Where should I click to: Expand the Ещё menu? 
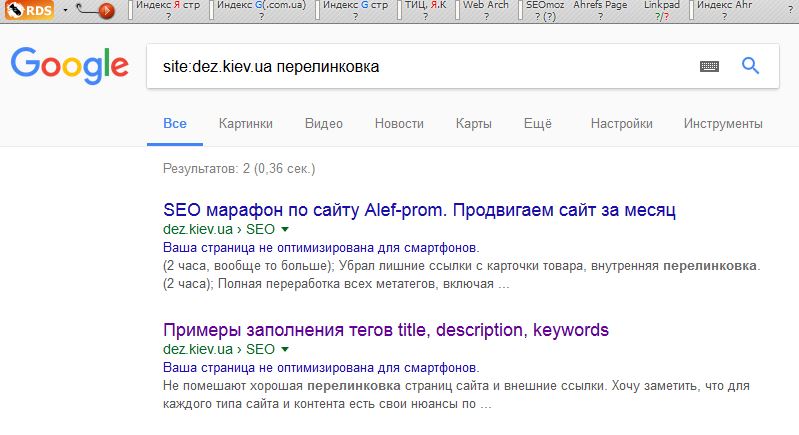pos(538,124)
